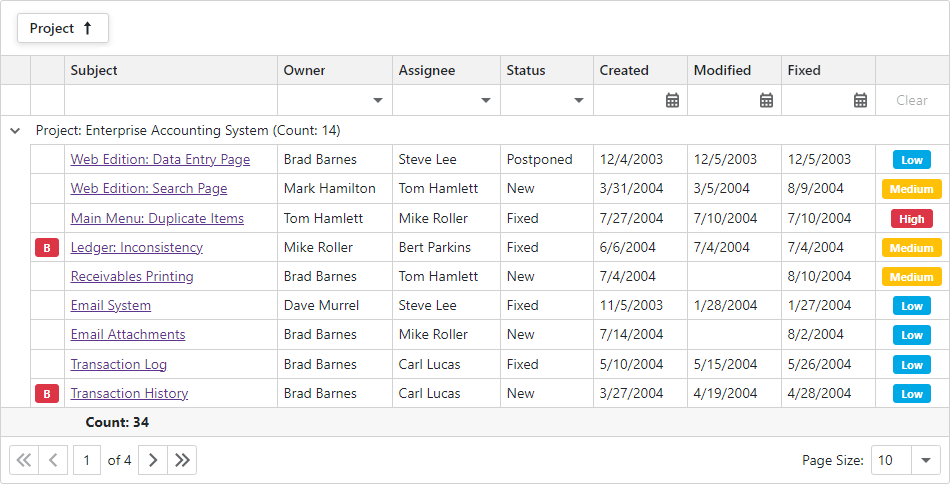Image resolution: width=950 pixels, height=484 pixels.
Task: Open the Modified filter calendar picker
Action: [x=766, y=100]
